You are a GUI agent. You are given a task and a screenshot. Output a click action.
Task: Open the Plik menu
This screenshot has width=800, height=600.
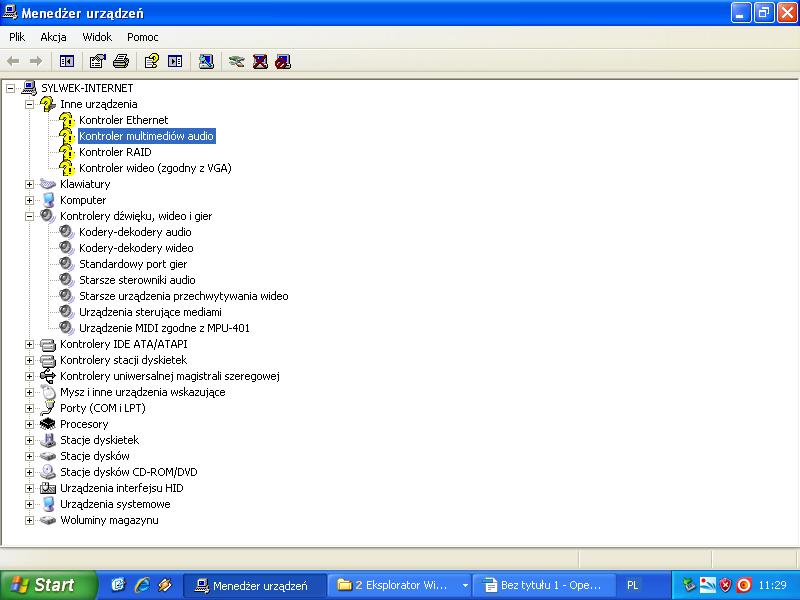[x=17, y=37]
